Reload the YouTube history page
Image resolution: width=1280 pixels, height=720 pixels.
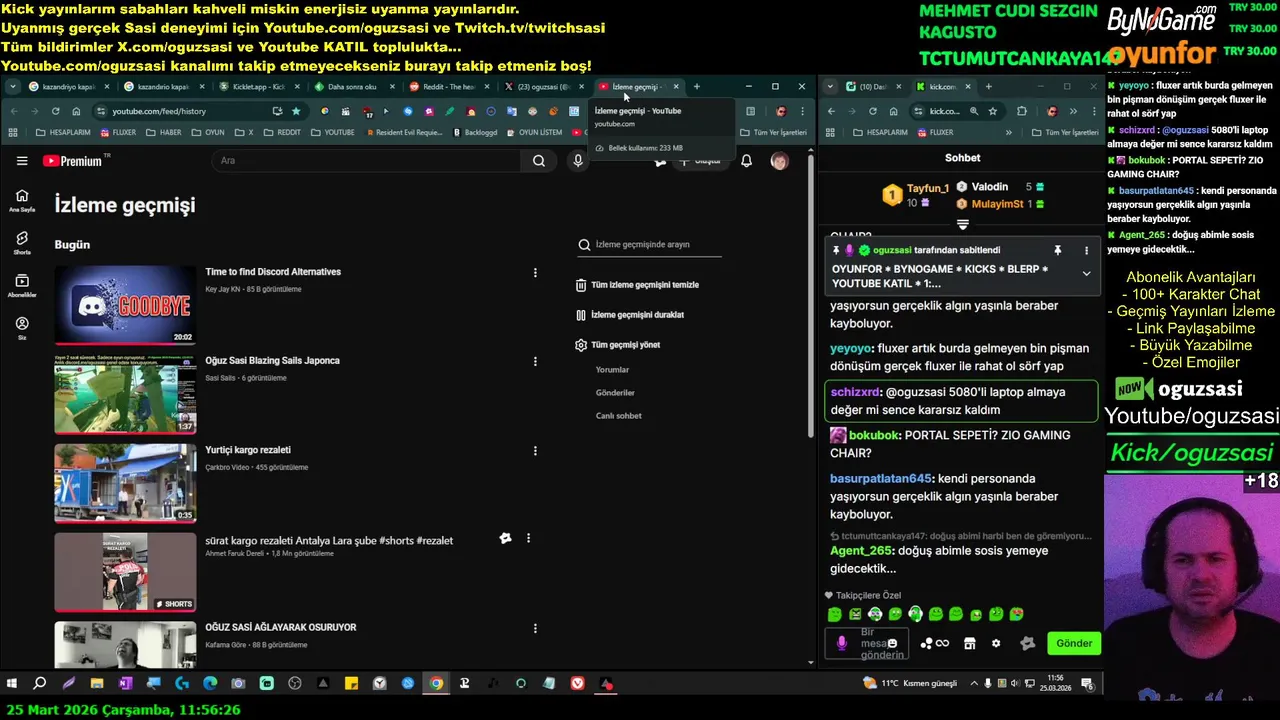coord(56,111)
